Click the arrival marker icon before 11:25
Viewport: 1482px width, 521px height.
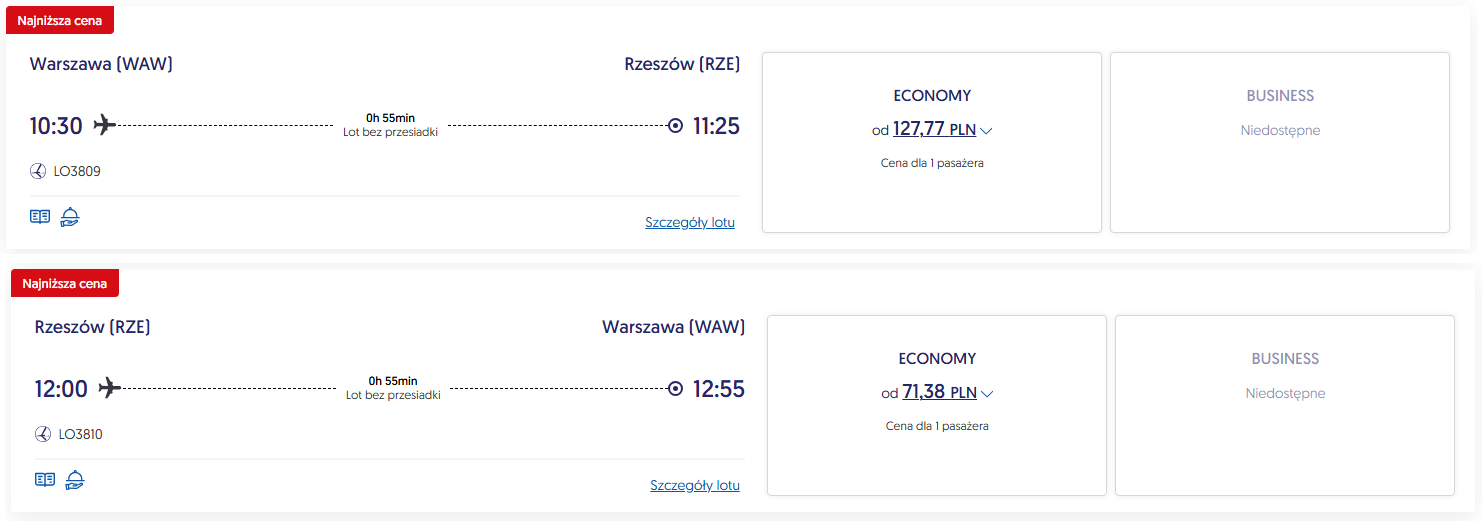click(x=675, y=126)
